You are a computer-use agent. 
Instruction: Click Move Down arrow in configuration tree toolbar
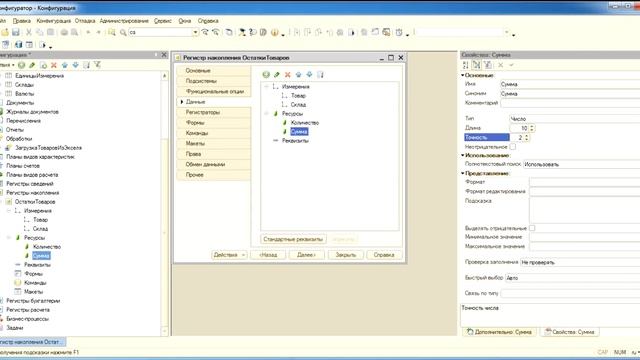76,65
